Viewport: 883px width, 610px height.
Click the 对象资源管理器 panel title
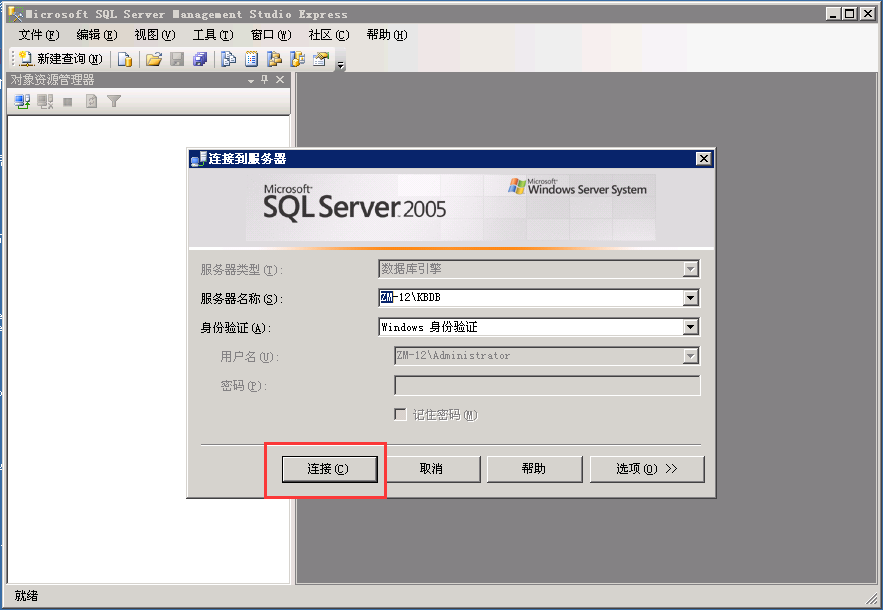click(52, 80)
